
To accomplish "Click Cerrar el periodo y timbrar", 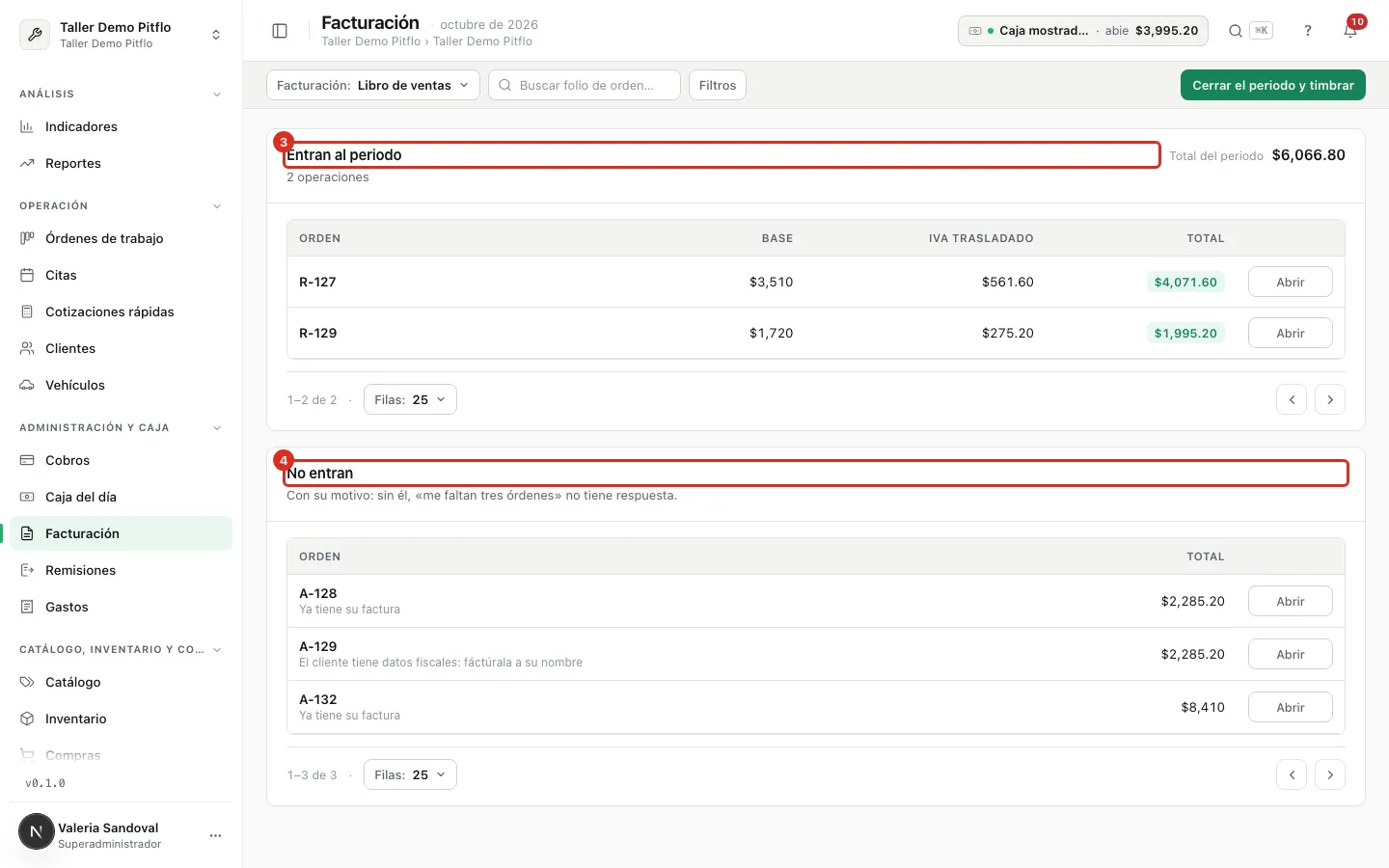I will pos(1273,85).
